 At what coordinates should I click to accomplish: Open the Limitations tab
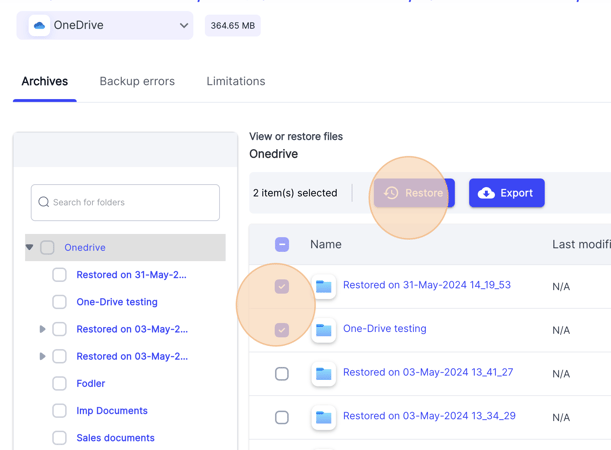(x=236, y=81)
